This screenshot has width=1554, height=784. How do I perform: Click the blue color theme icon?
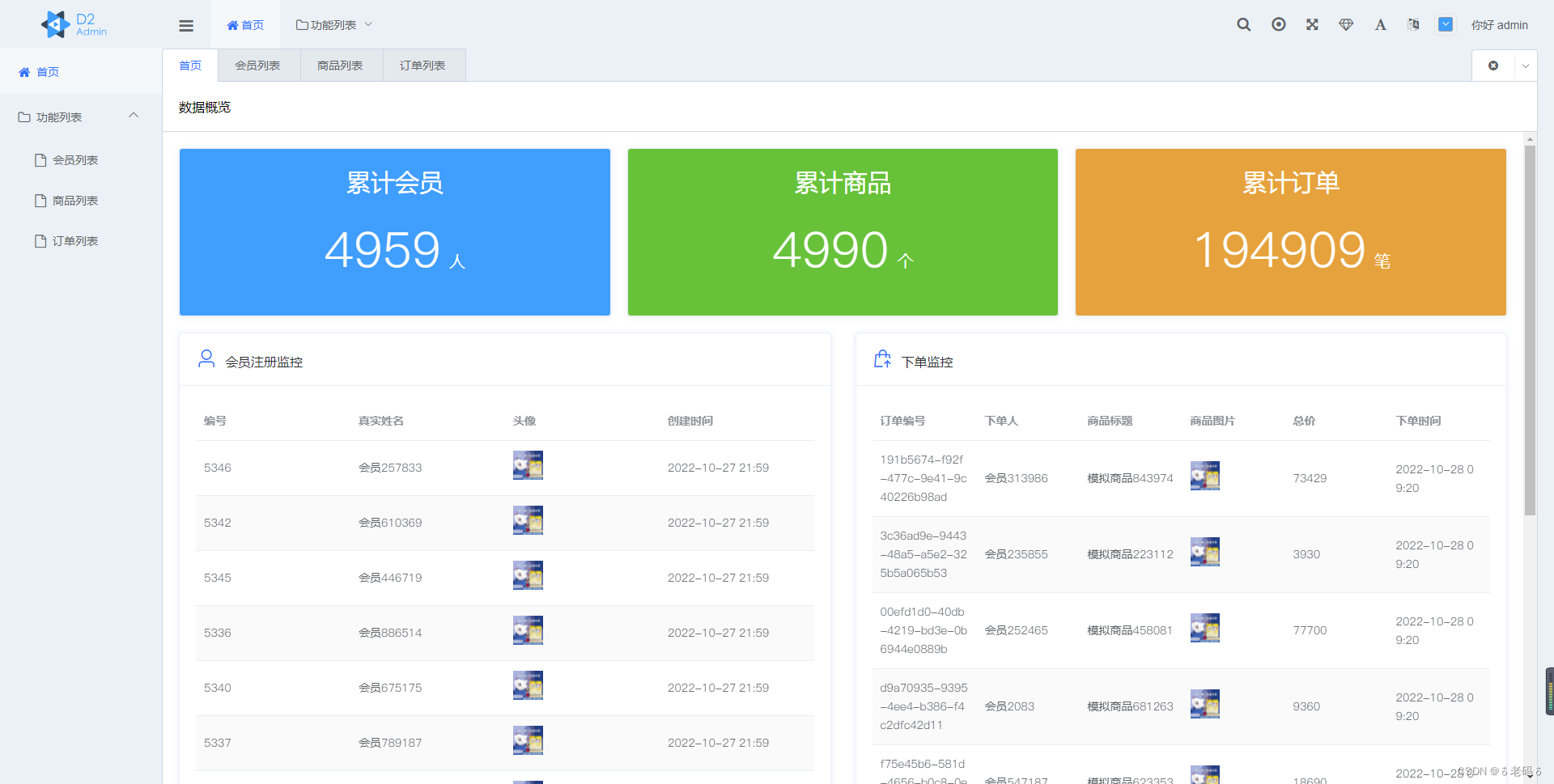(x=1446, y=24)
